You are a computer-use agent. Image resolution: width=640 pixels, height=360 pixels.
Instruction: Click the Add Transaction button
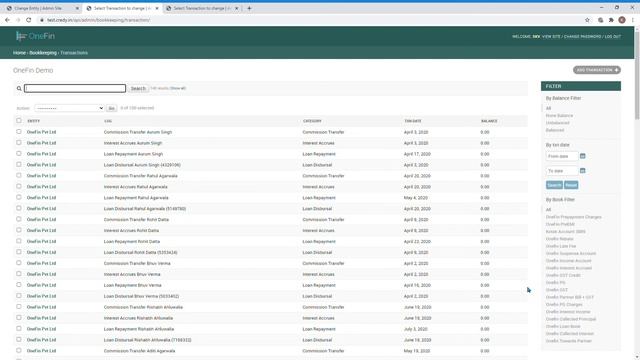(x=597, y=70)
